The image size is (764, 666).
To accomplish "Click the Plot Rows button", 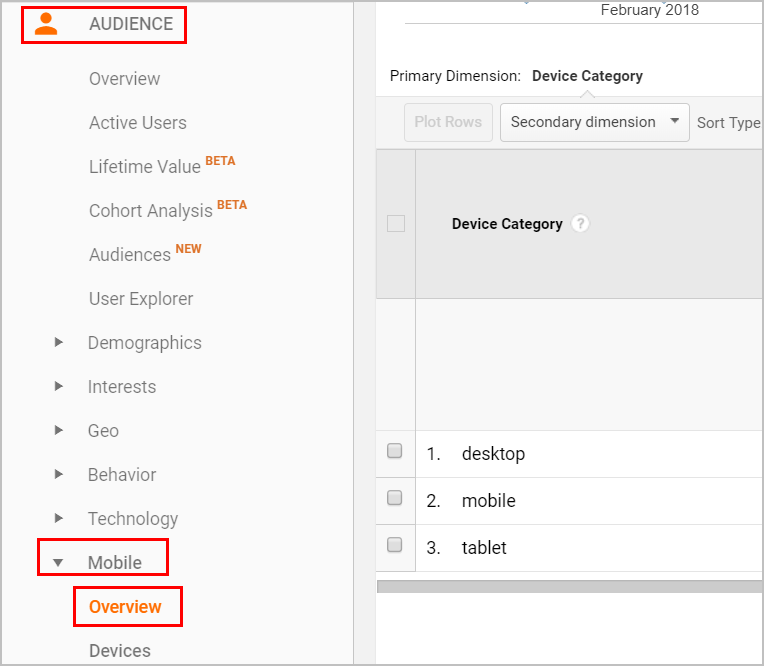I will [448, 122].
